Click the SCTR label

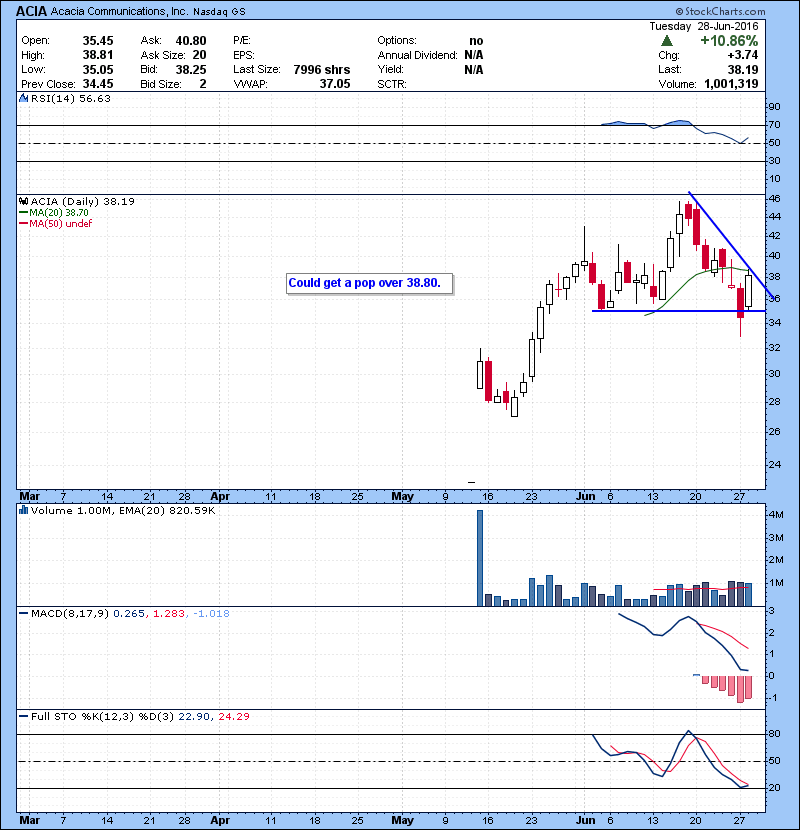(392, 84)
